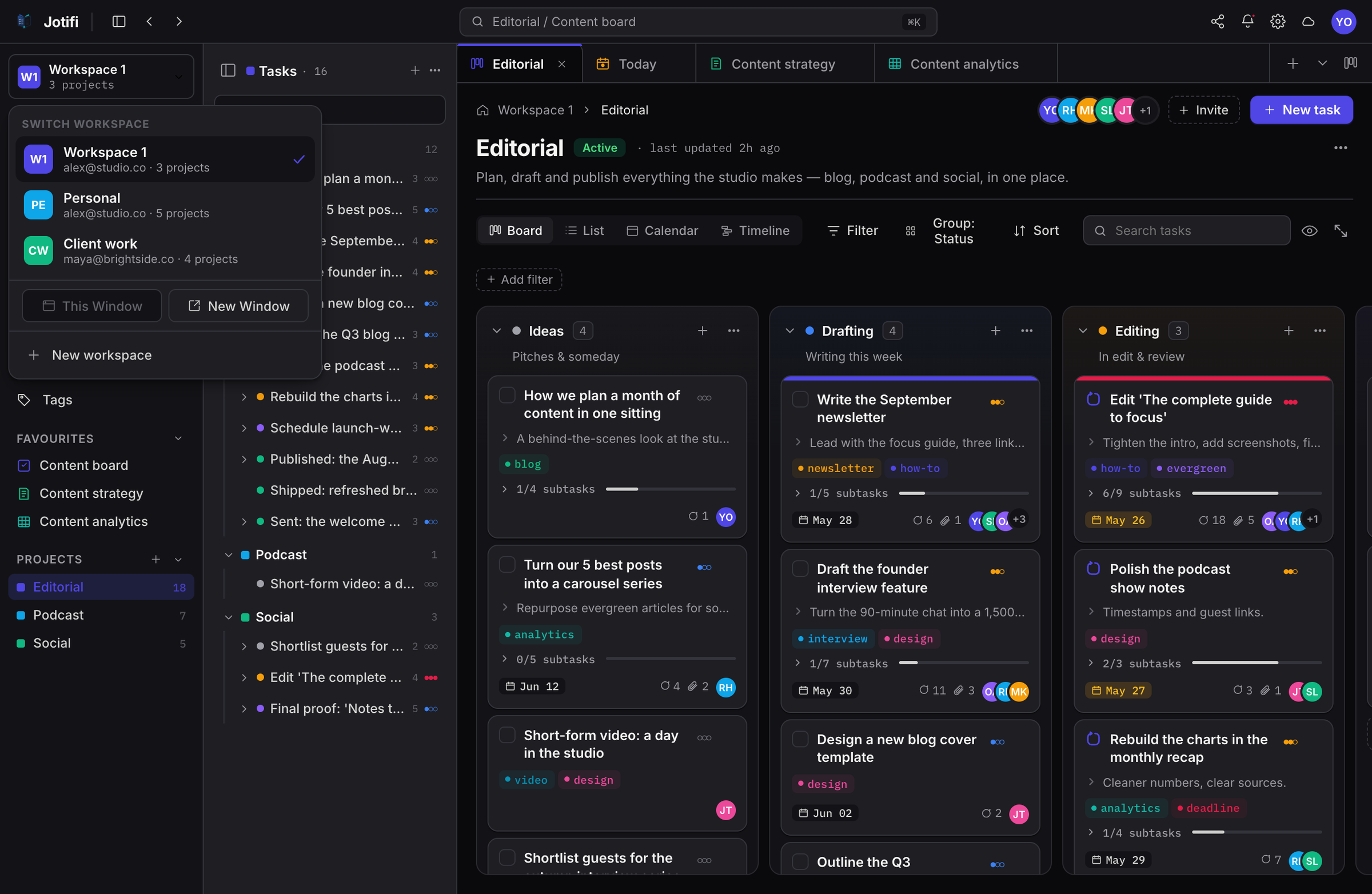Collapse the Favourites section
The width and height of the screenshot is (1372, 894).
178,438
